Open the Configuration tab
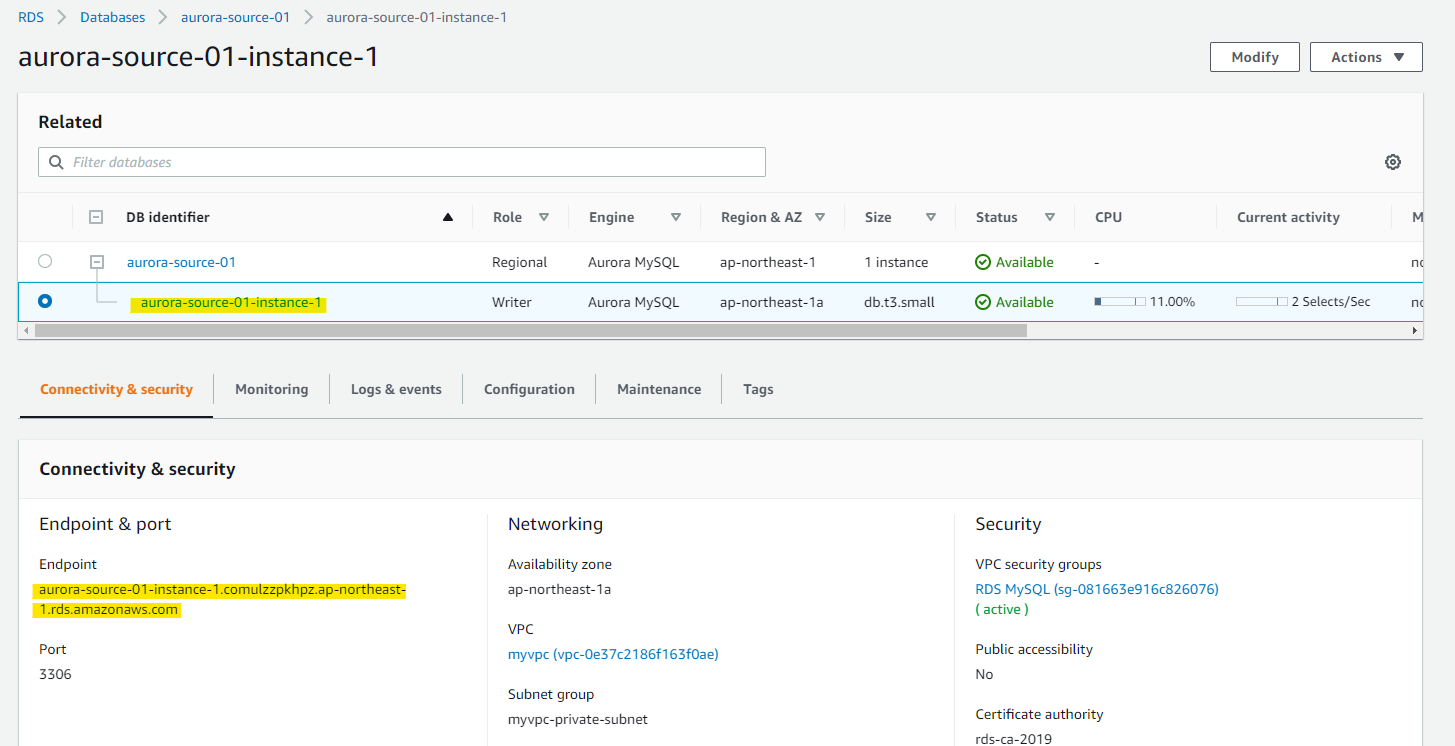Viewport: 1455px width, 746px height. click(529, 389)
